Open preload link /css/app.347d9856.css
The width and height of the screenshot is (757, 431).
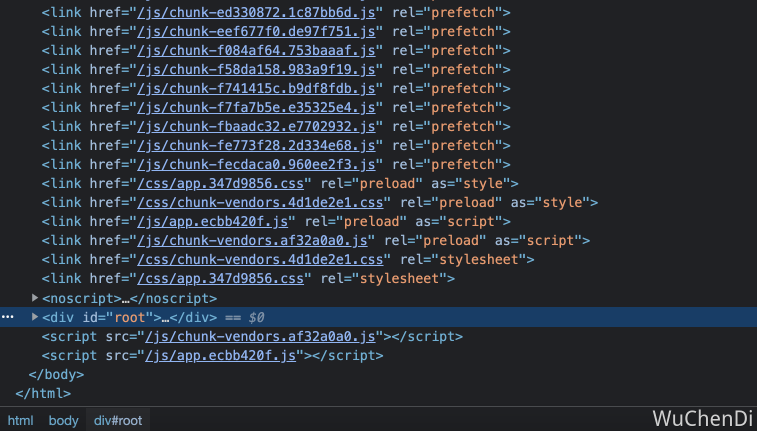tap(221, 183)
